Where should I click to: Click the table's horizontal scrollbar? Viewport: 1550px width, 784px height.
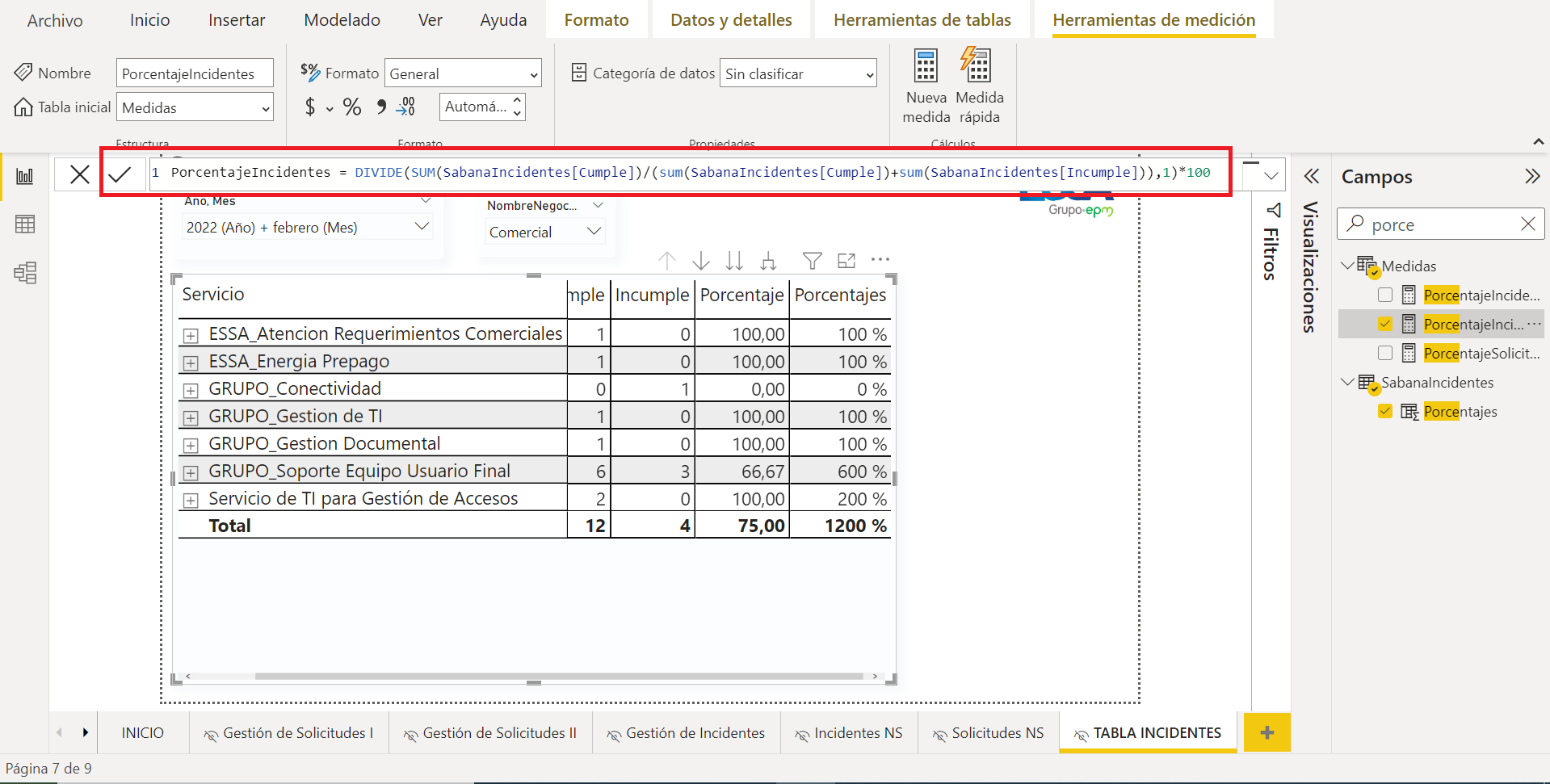click(559, 677)
